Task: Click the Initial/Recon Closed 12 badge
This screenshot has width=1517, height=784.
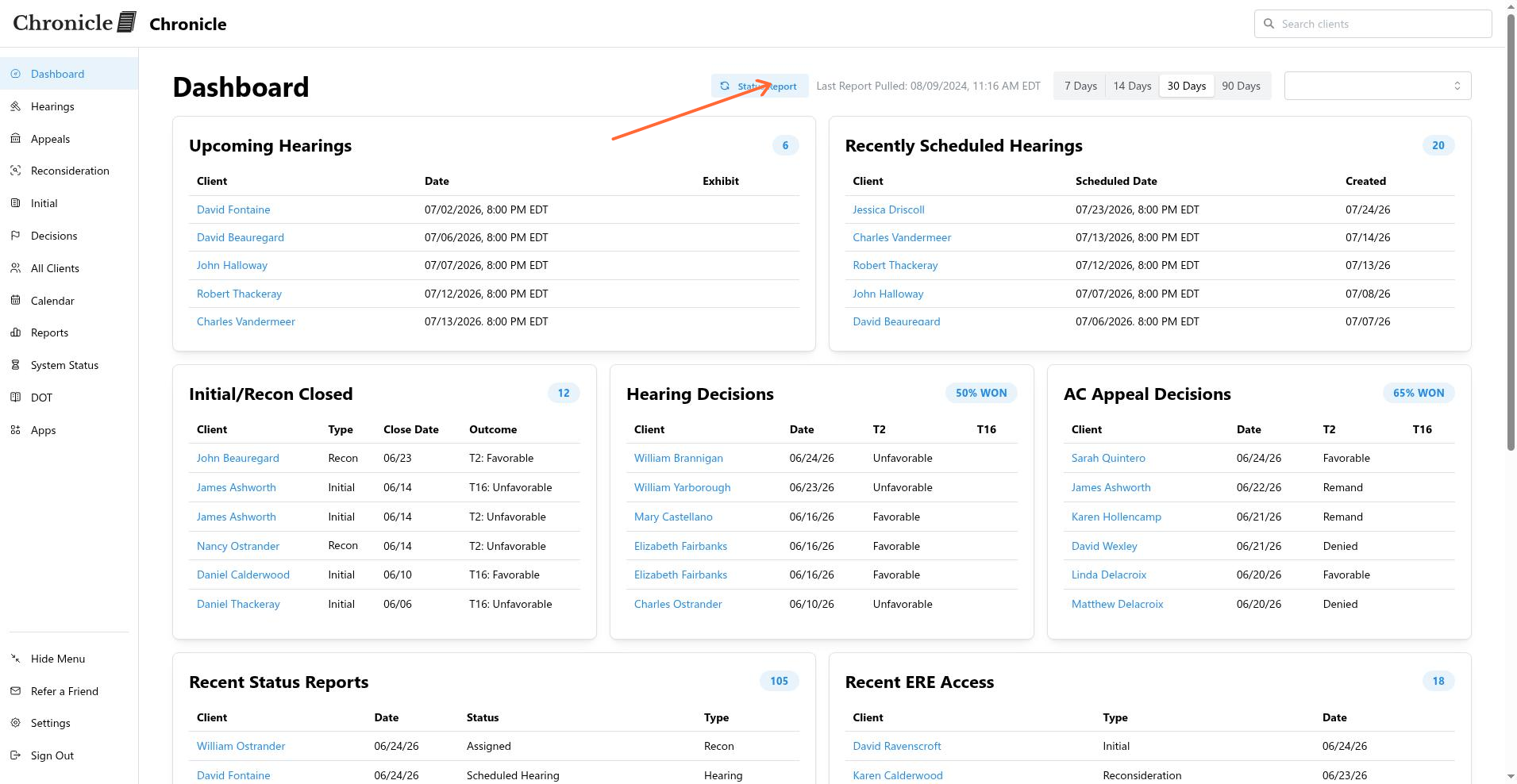Action: 564,393
